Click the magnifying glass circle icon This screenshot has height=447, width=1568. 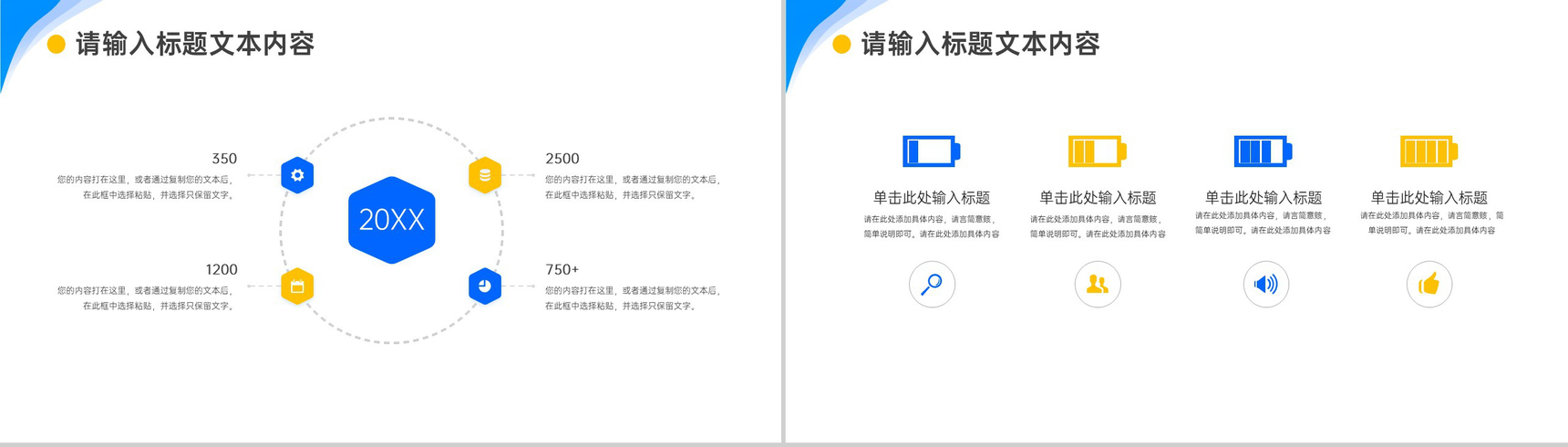(932, 285)
